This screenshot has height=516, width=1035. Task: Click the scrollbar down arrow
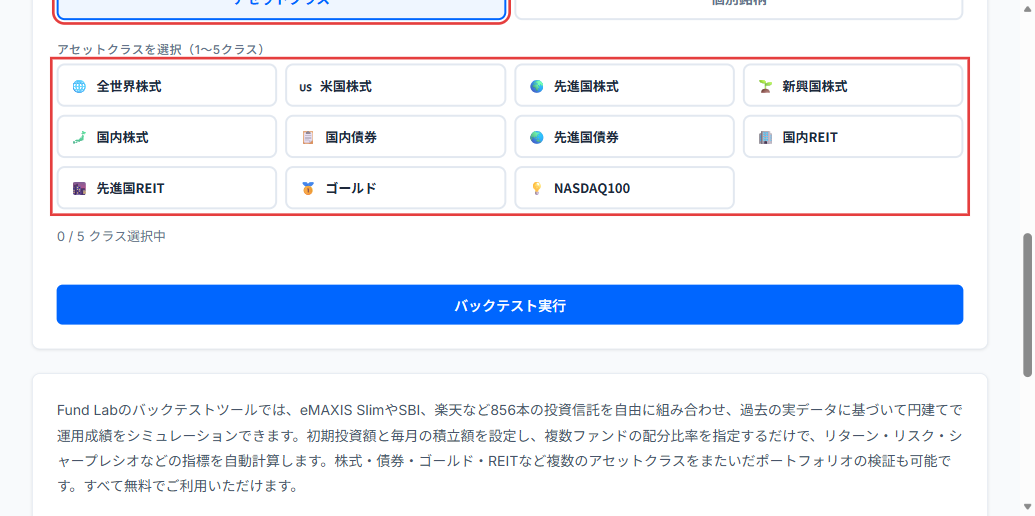[1028, 509]
